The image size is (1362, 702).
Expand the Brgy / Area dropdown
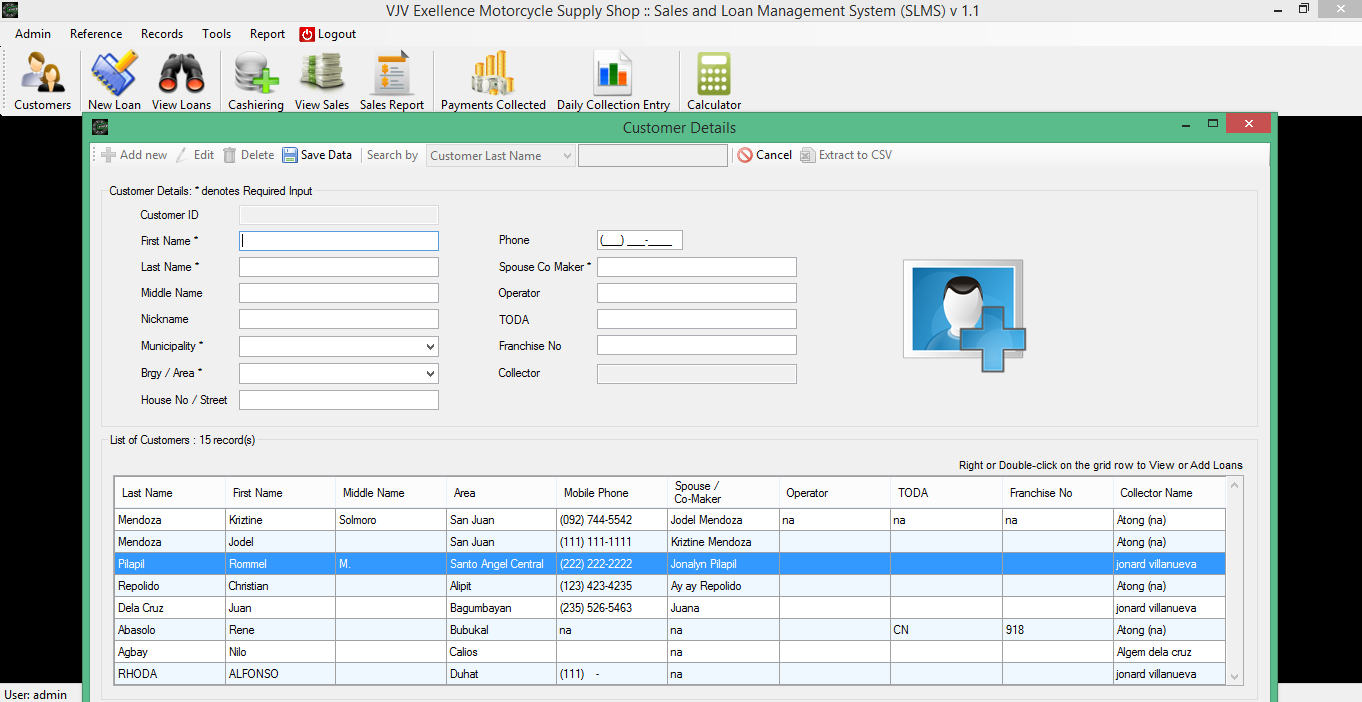430,373
